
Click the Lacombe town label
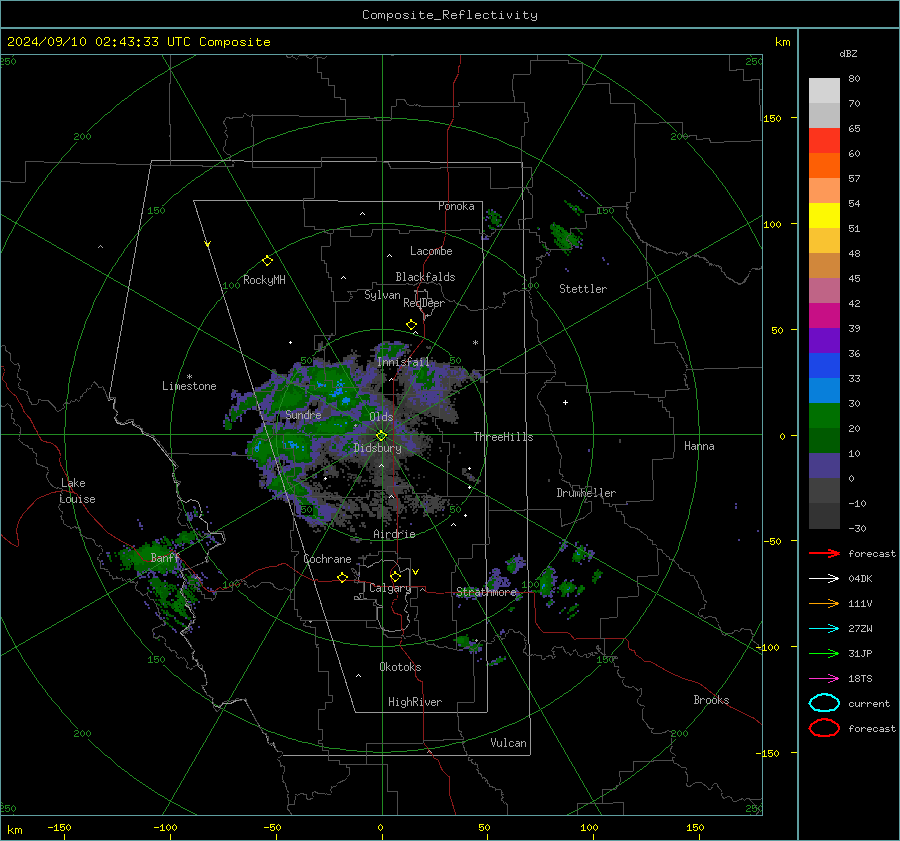point(431,251)
